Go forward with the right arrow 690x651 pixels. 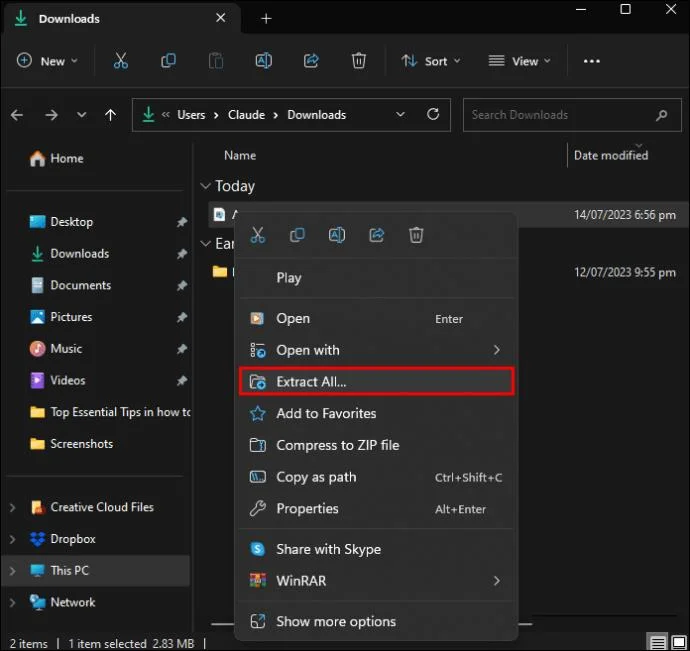(x=51, y=115)
